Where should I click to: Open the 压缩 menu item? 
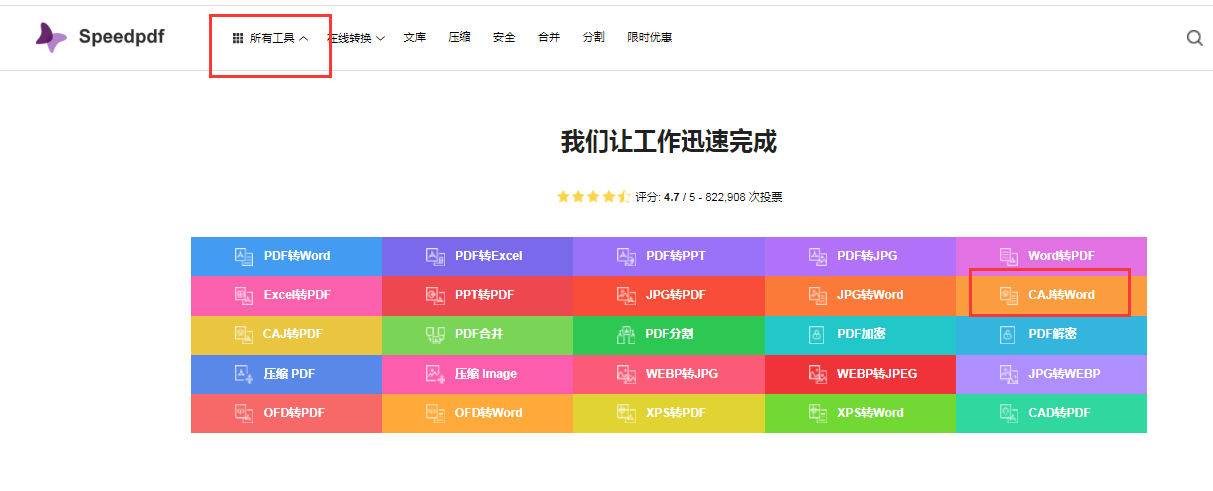click(459, 37)
